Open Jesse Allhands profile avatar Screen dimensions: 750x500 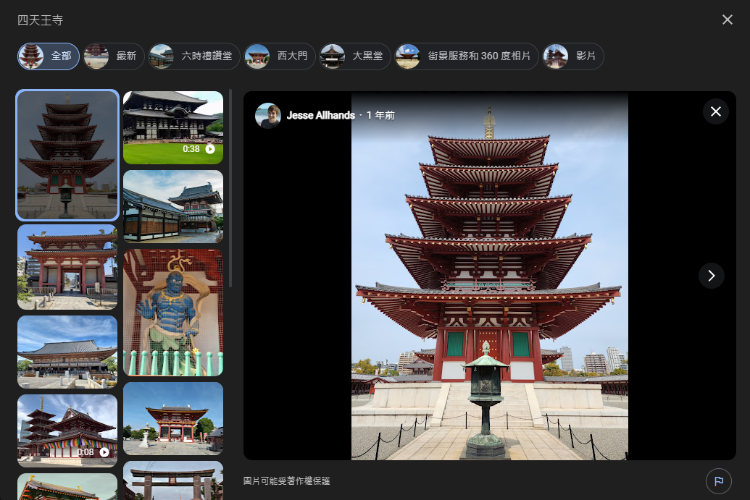click(x=268, y=115)
